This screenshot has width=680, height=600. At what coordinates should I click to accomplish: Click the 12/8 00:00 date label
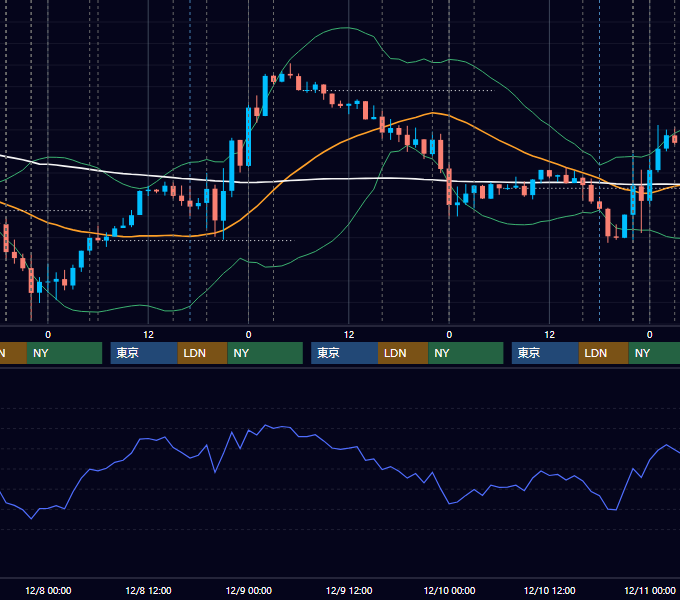[x=48, y=590]
